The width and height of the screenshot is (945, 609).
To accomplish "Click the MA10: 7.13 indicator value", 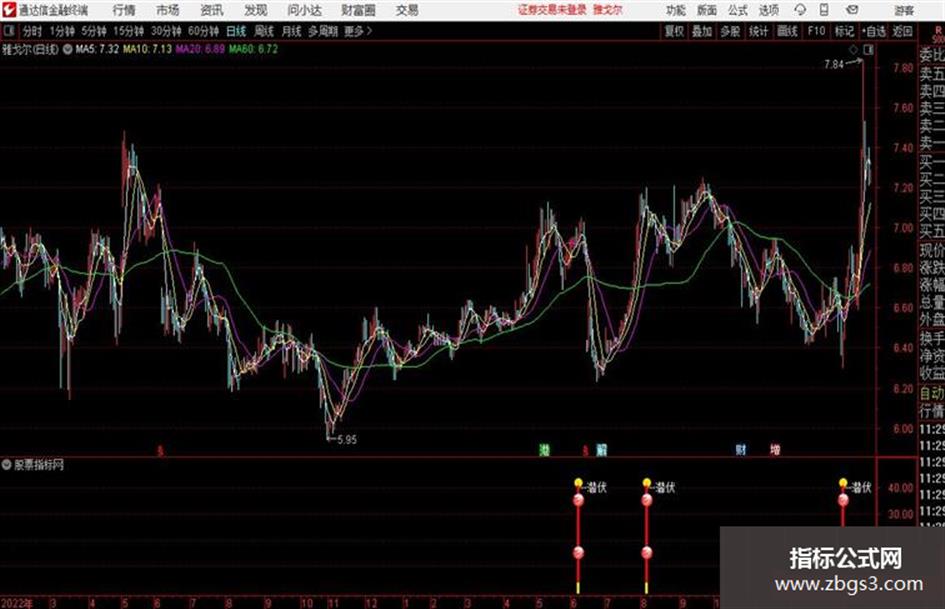I will 148,49.
